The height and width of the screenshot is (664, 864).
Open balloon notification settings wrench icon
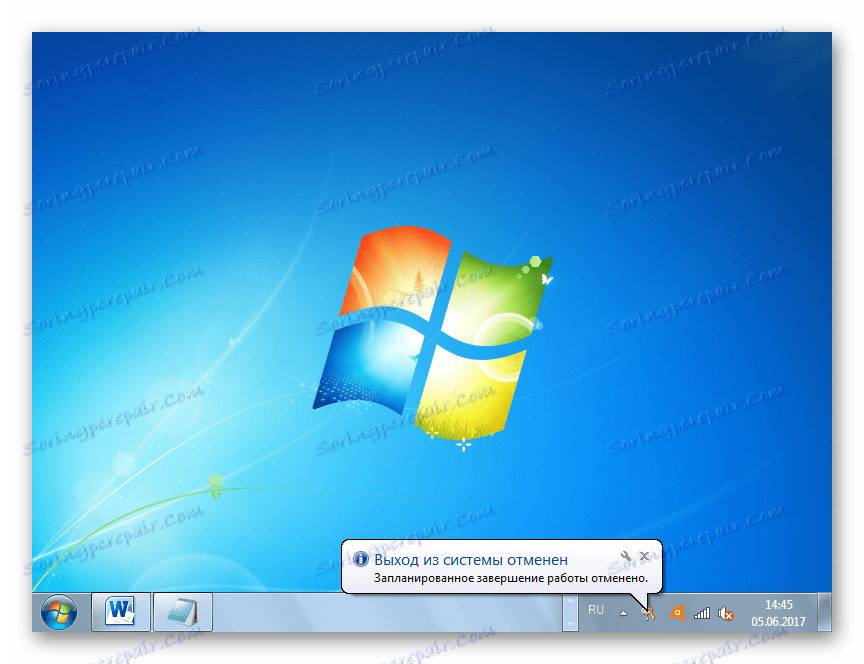coord(625,556)
